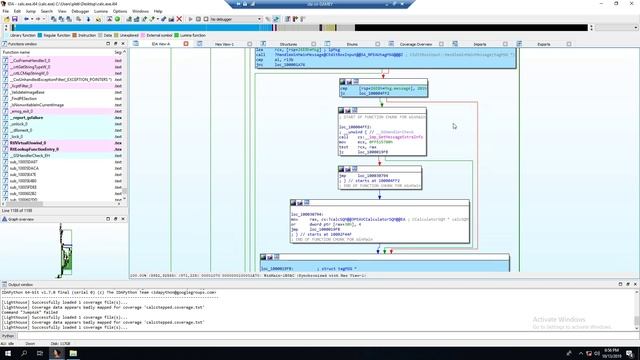Click the blue down-arrow toolbar icon

[x=88, y=19]
